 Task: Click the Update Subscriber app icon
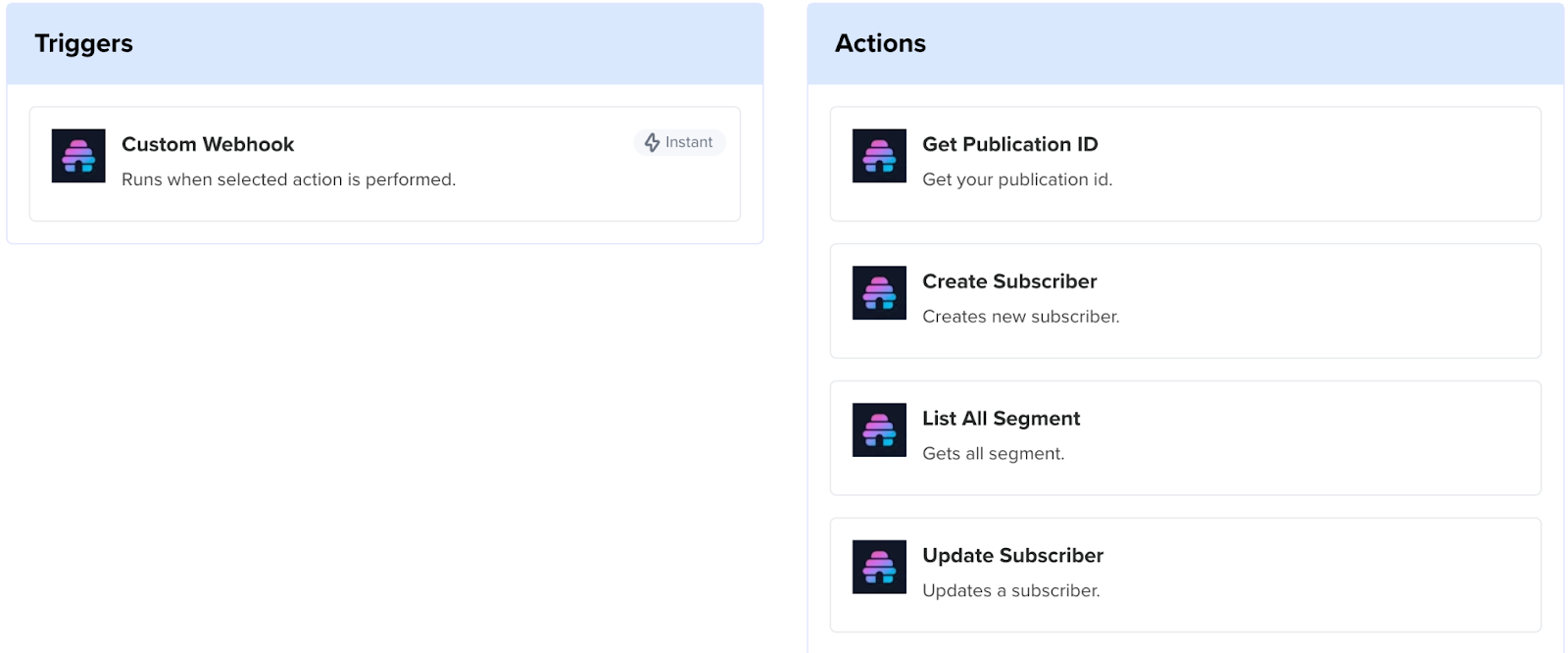pyautogui.click(x=879, y=568)
